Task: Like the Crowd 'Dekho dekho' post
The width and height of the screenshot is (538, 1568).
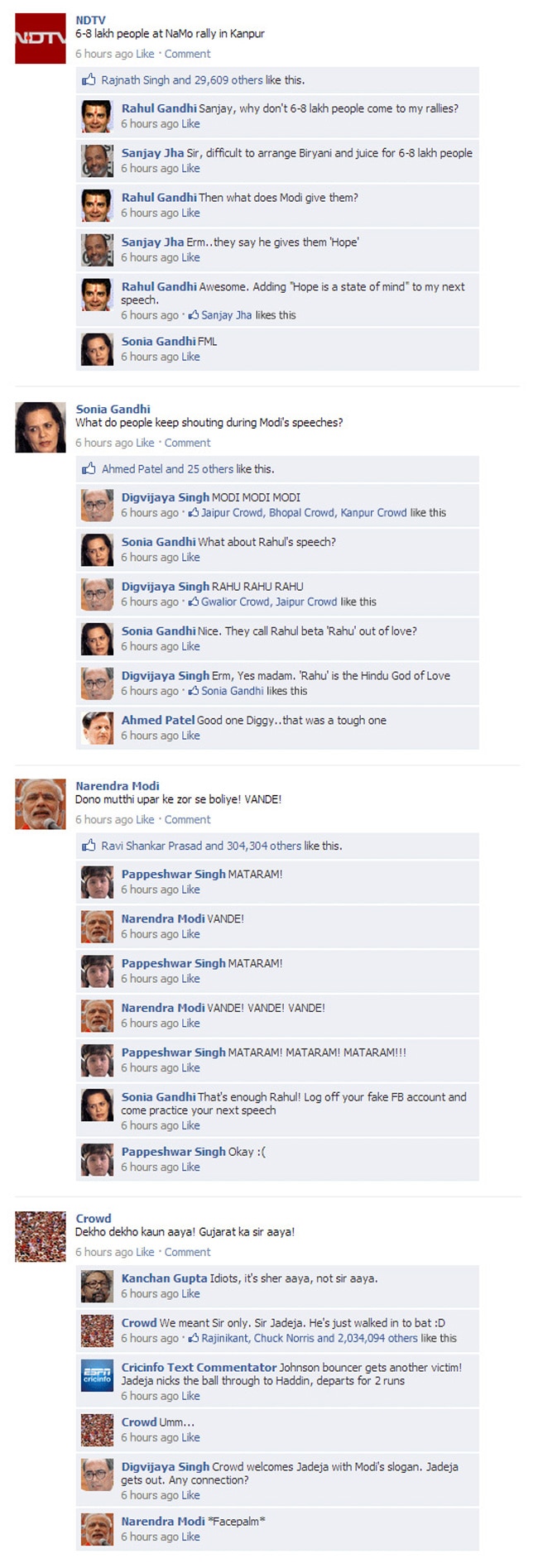Action: pyautogui.click(x=145, y=1252)
